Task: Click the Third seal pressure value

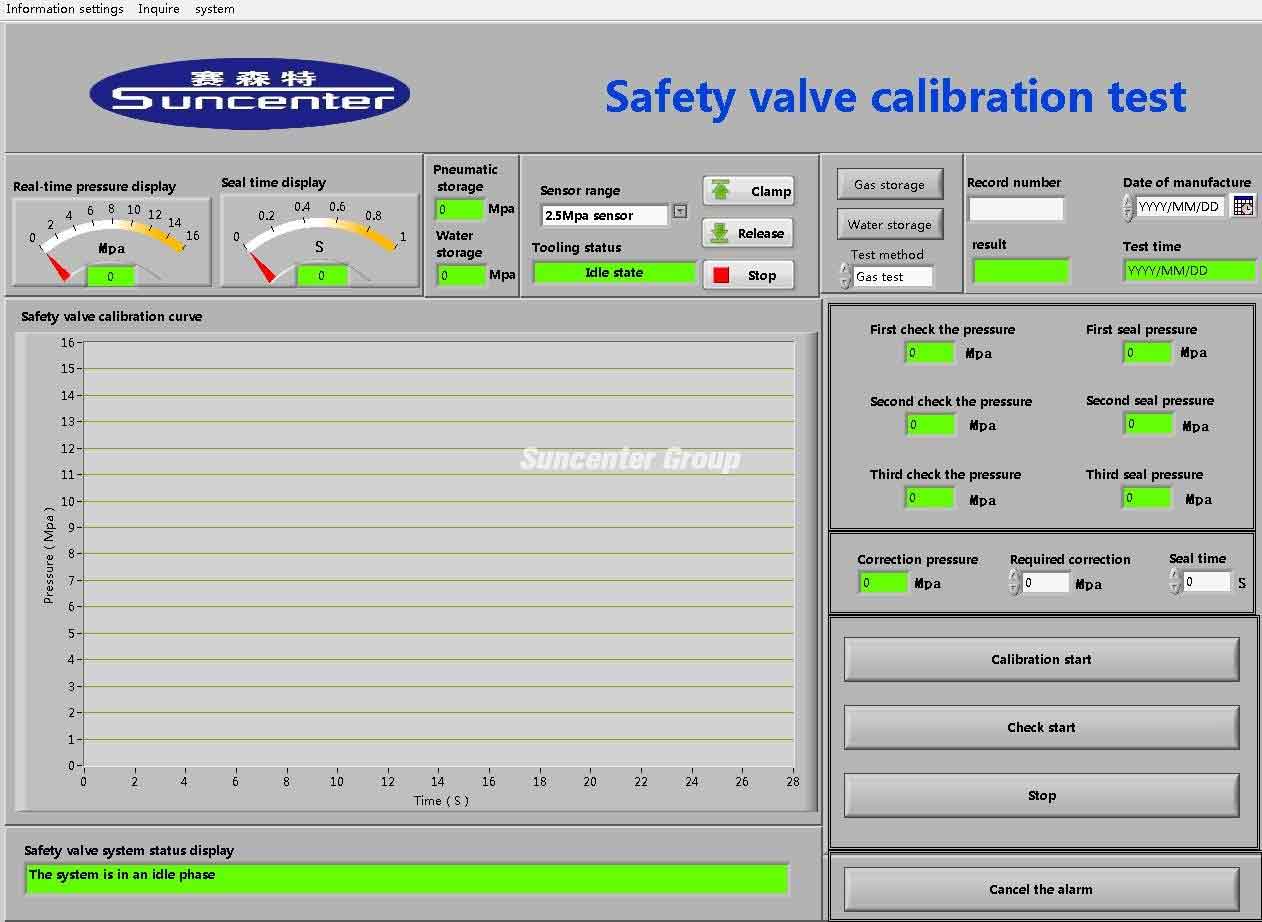Action: (1147, 497)
